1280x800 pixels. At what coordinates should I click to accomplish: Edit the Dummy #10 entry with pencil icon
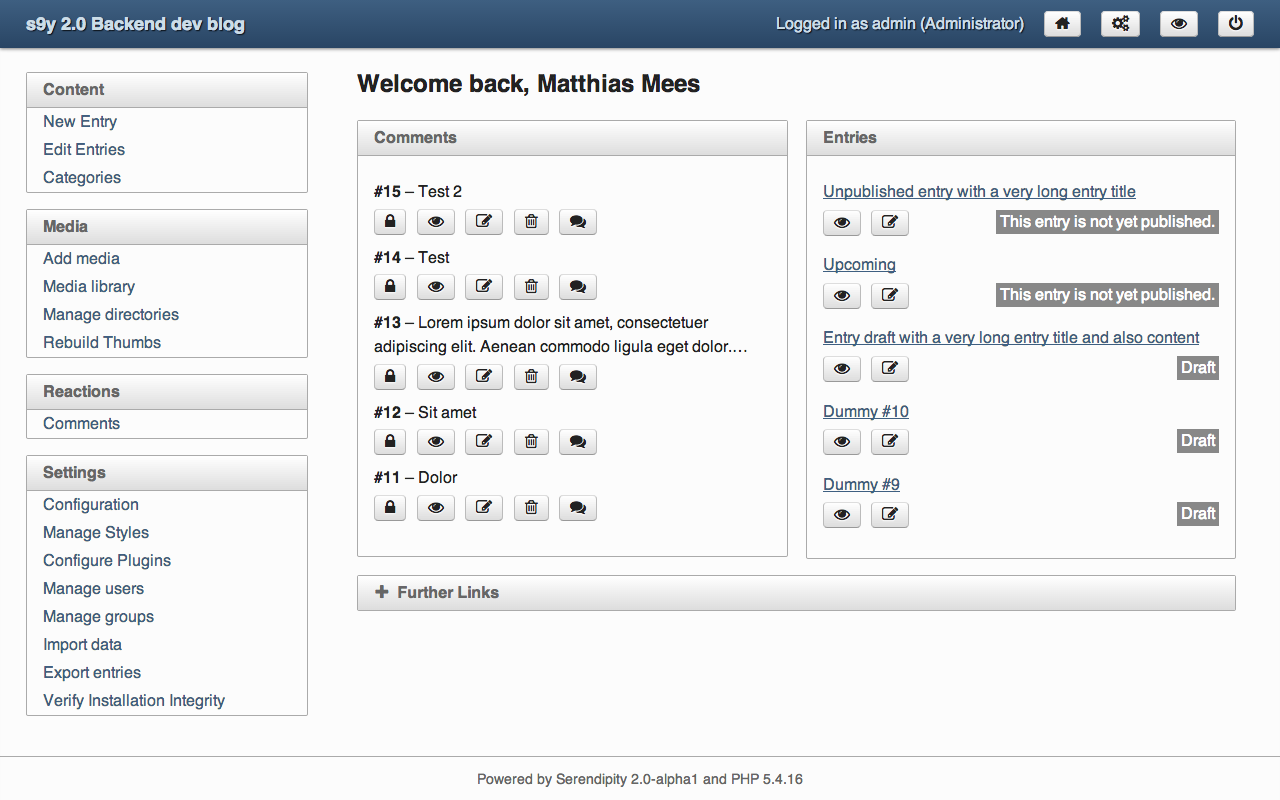point(889,442)
